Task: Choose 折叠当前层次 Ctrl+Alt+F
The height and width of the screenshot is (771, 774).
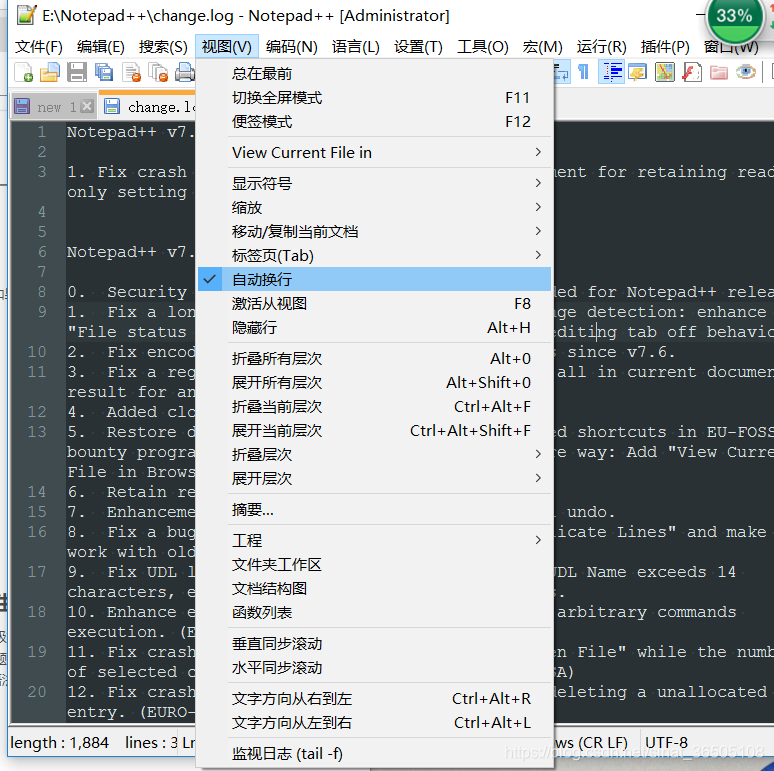Action: point(374,406)
